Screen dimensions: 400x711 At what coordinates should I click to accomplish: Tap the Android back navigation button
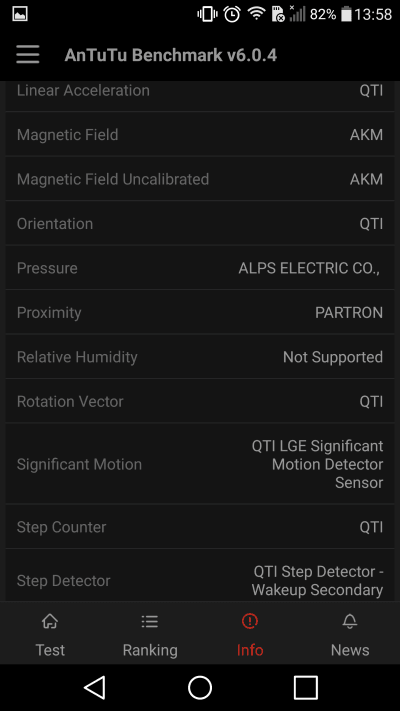point(95,687)
